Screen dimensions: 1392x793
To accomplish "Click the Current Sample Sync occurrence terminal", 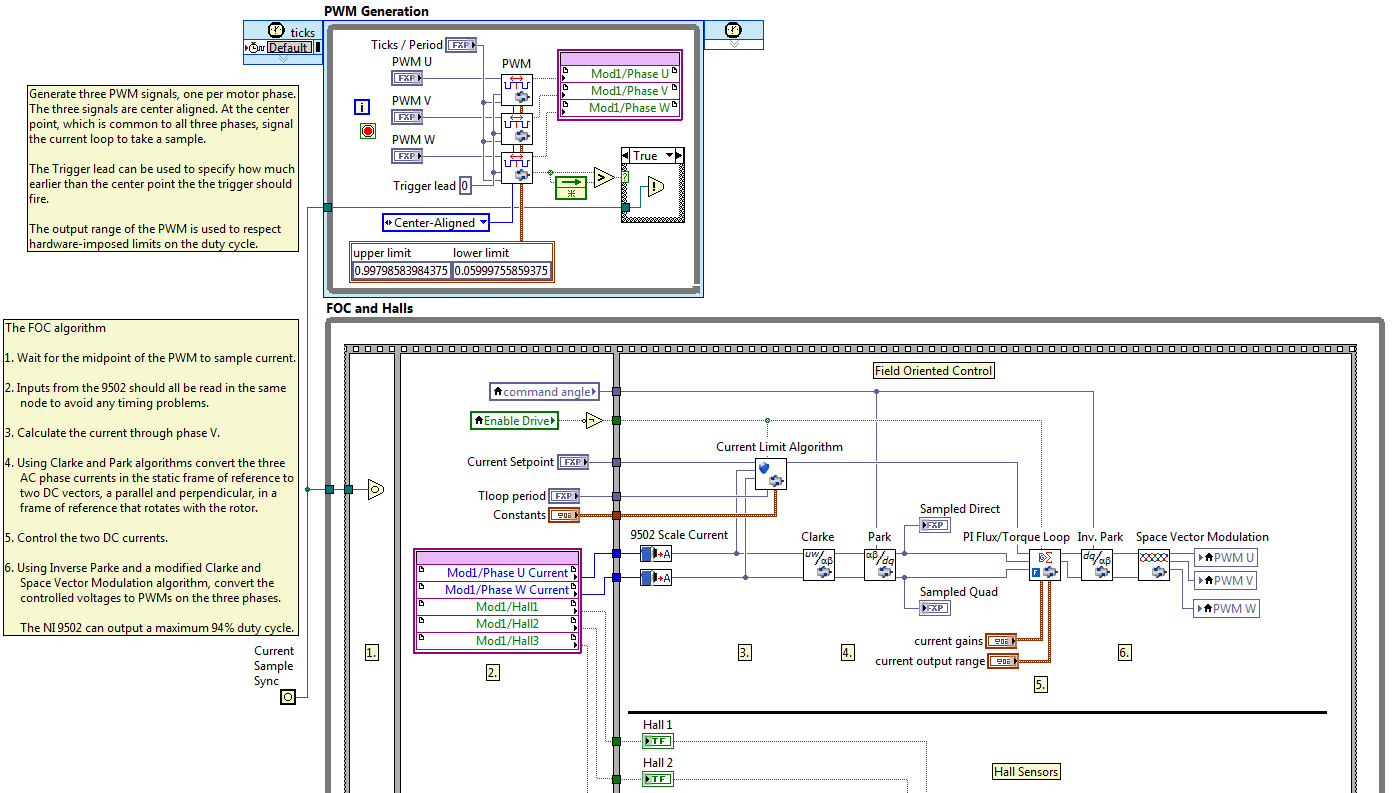I will click(288, 696).
